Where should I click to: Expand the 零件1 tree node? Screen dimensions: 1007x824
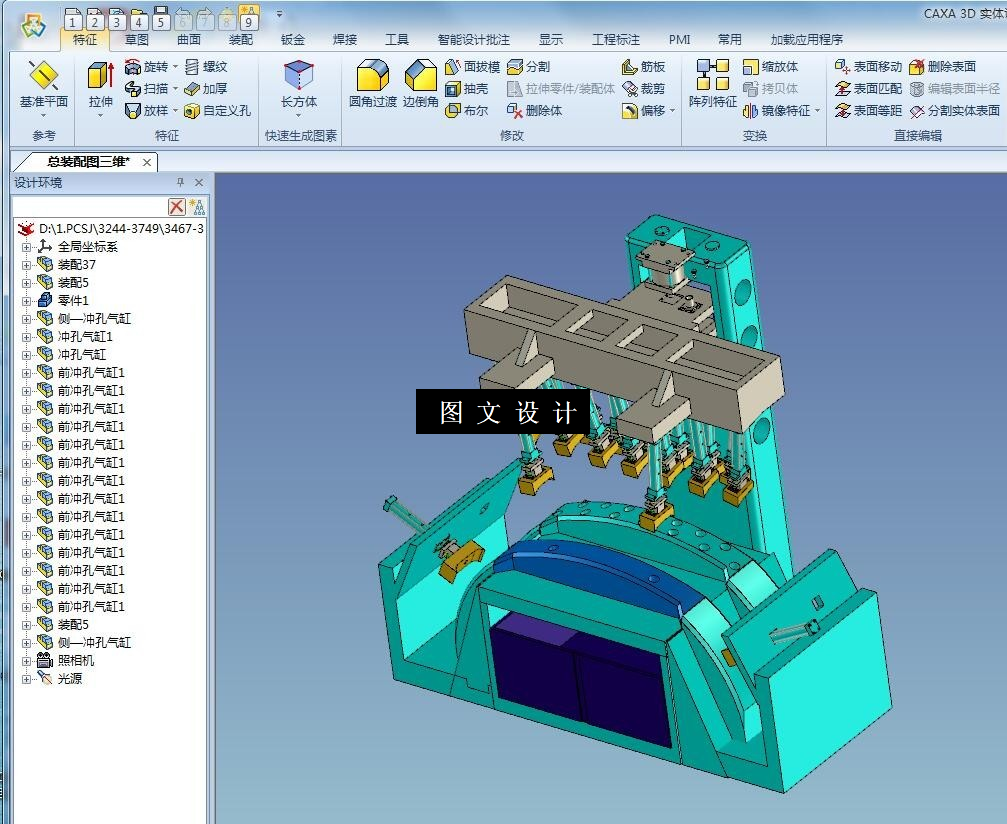click(26, 301)
